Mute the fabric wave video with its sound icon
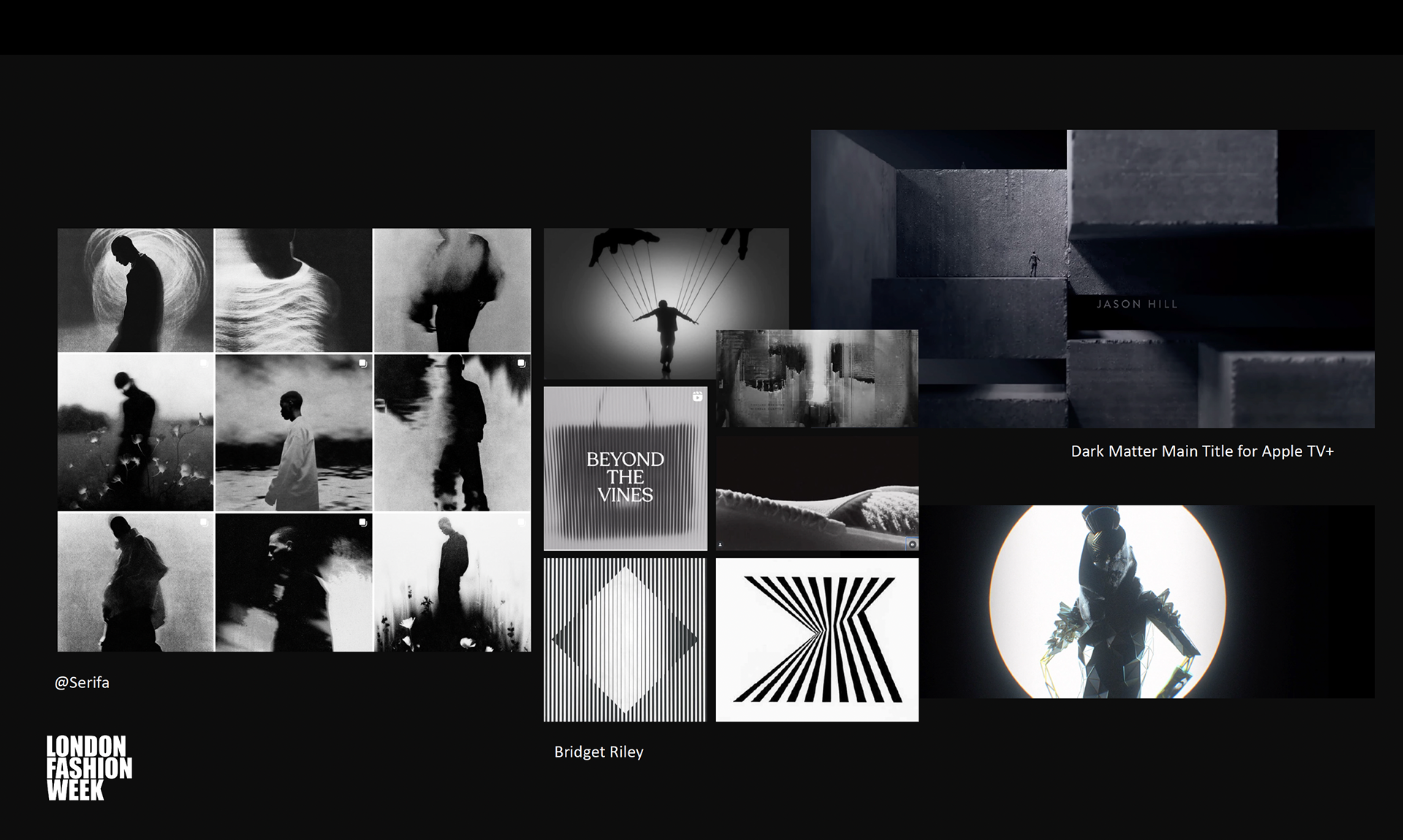 913,544
